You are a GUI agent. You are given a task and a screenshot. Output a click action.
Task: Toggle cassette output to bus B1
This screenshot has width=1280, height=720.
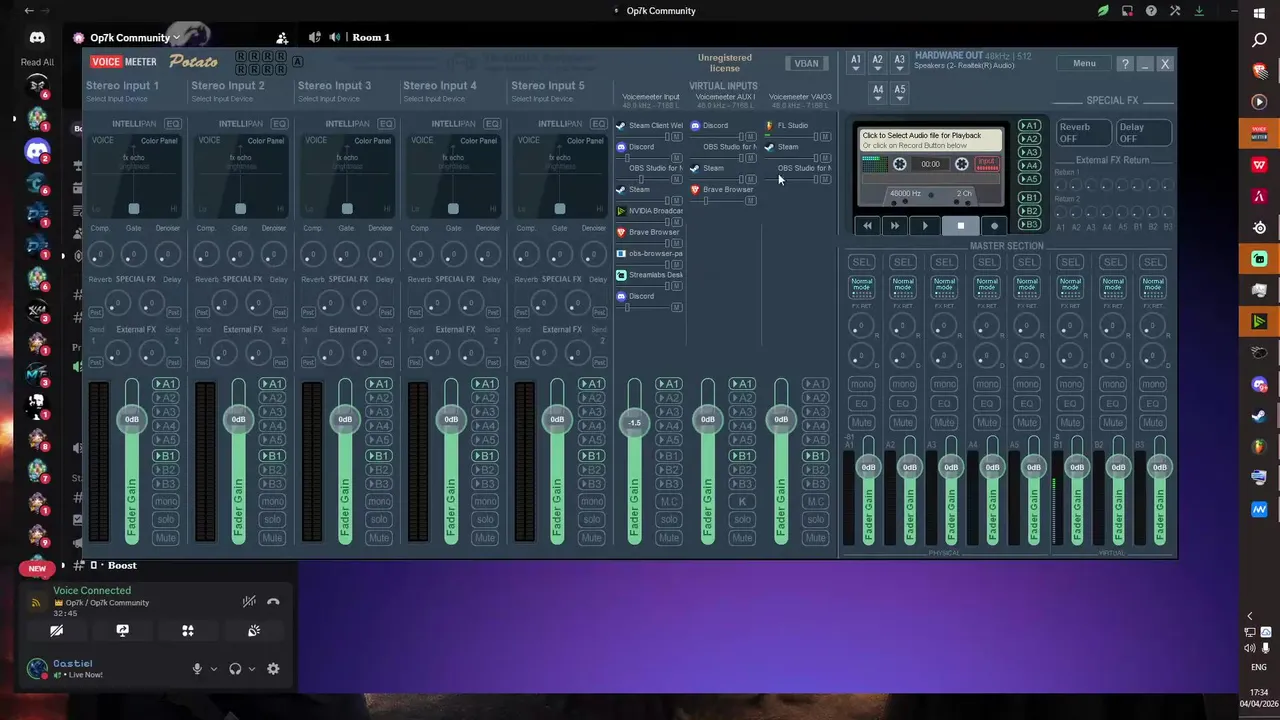(1029, 198)
